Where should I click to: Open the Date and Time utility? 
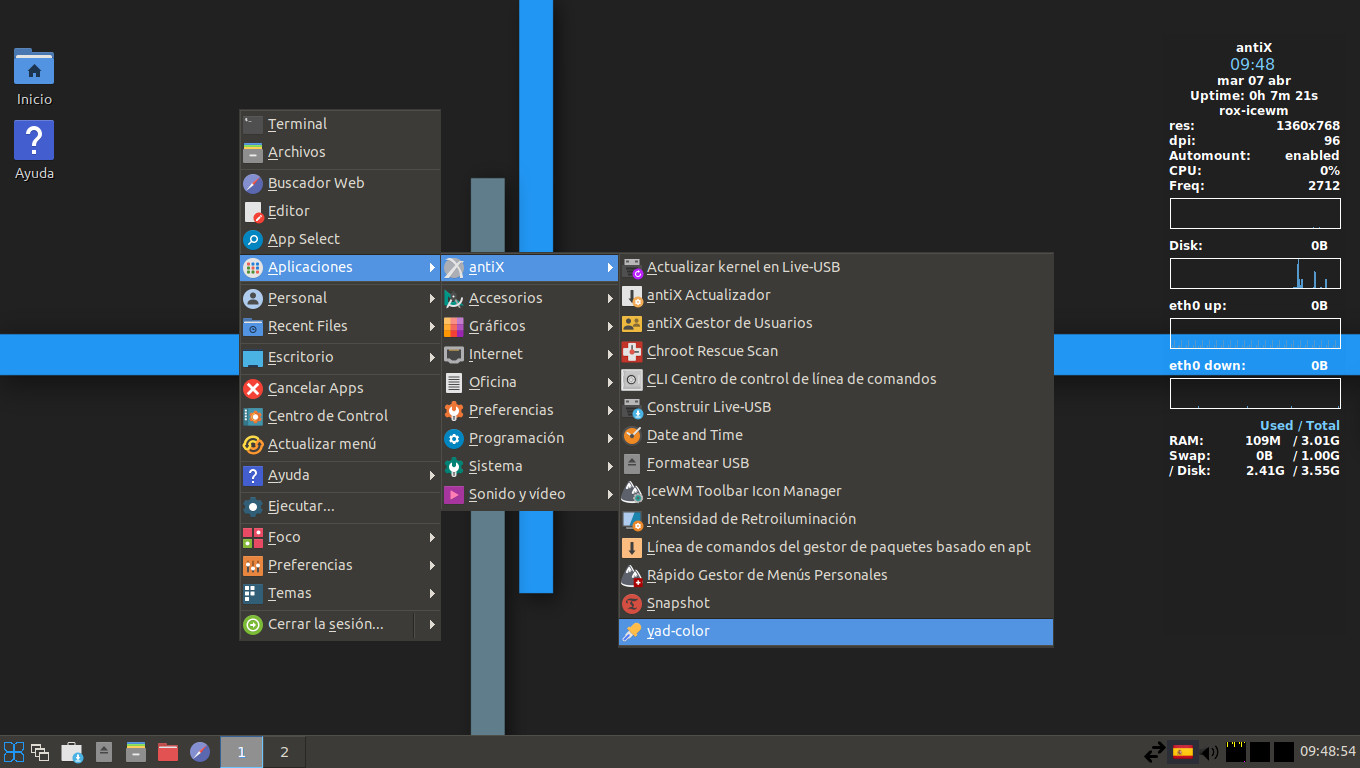695,435
